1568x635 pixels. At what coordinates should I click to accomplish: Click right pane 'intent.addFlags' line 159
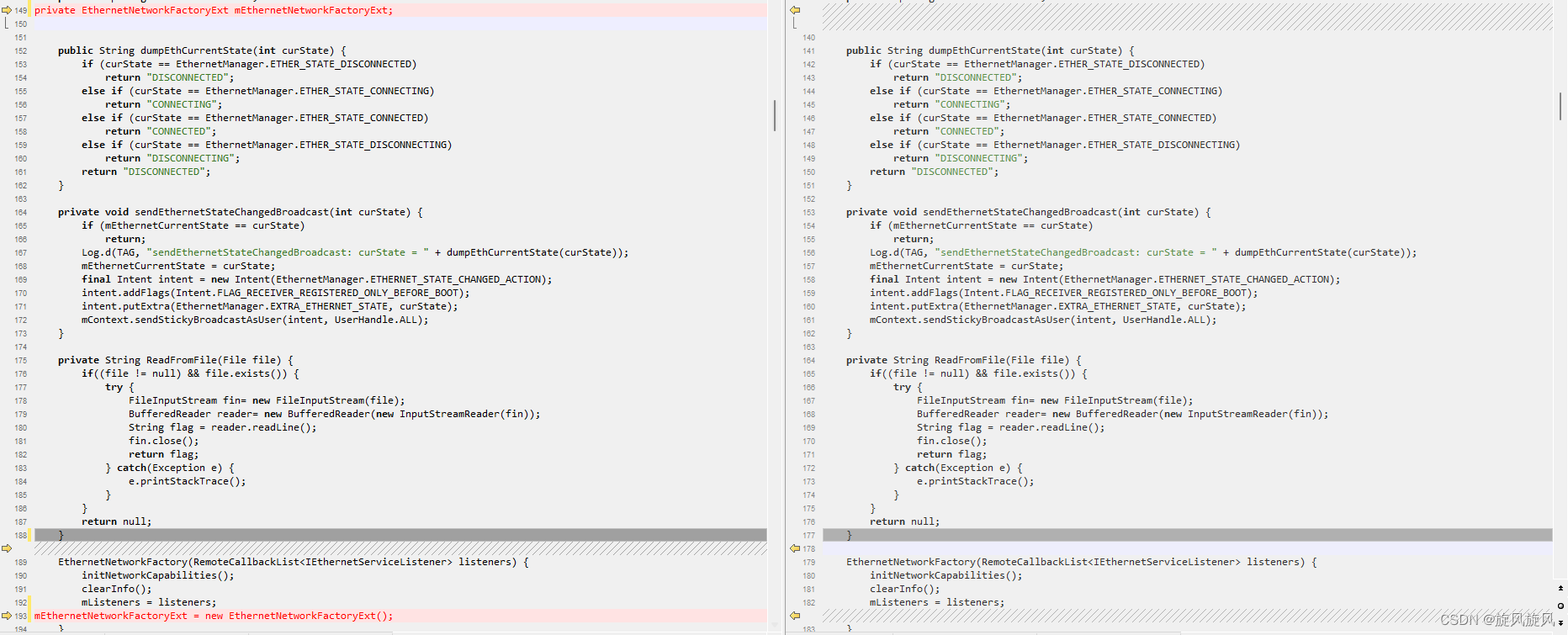[x=1064, y=293]
